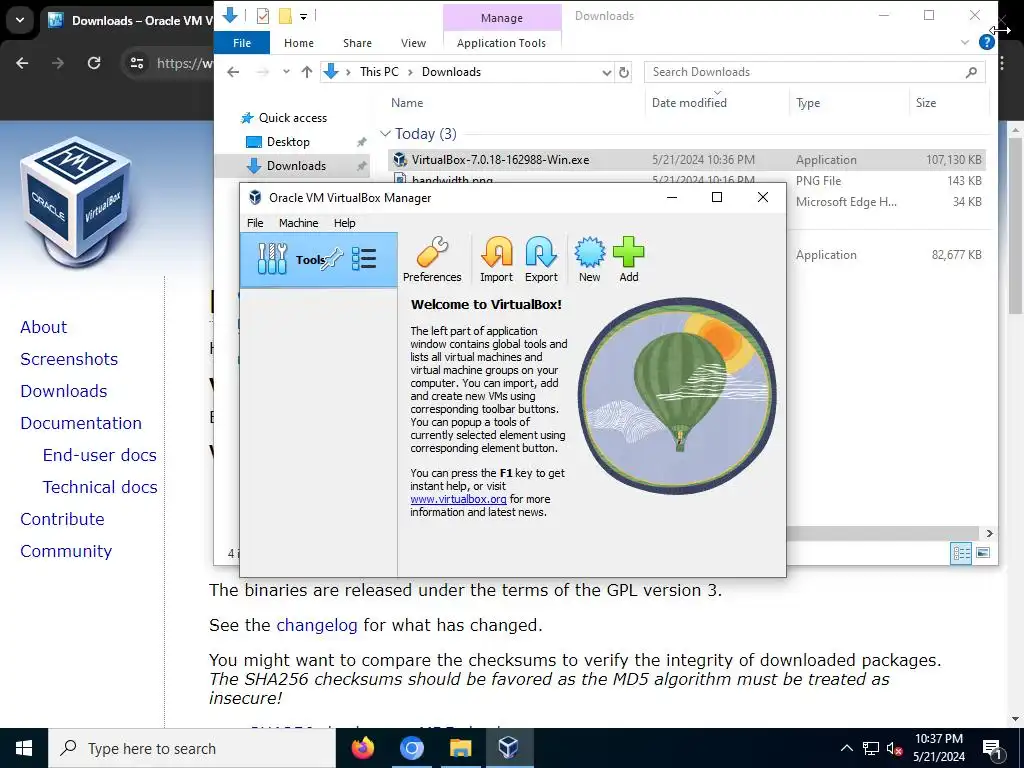Click the New folder quick access icon
The image size is (1024, 768).
click(285, 16)
